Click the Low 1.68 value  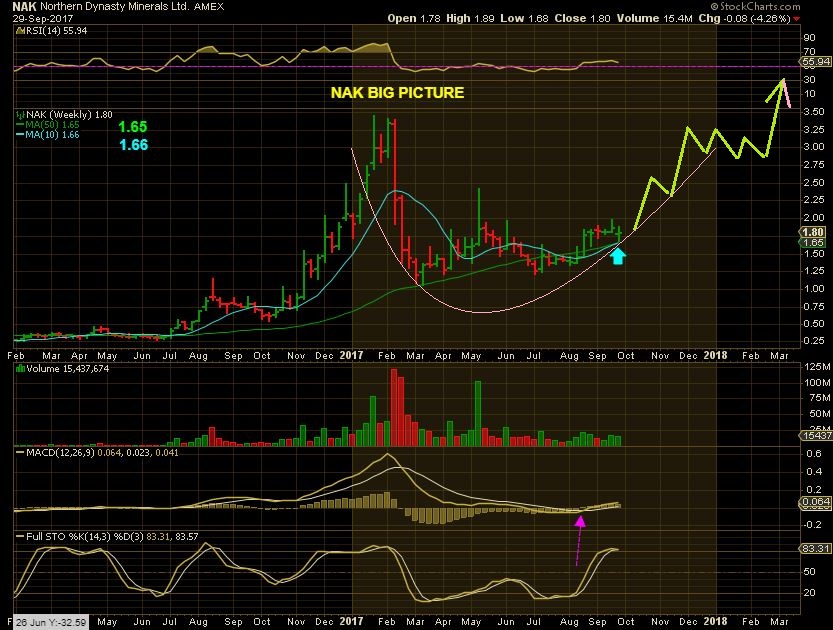tap(524, 19)
